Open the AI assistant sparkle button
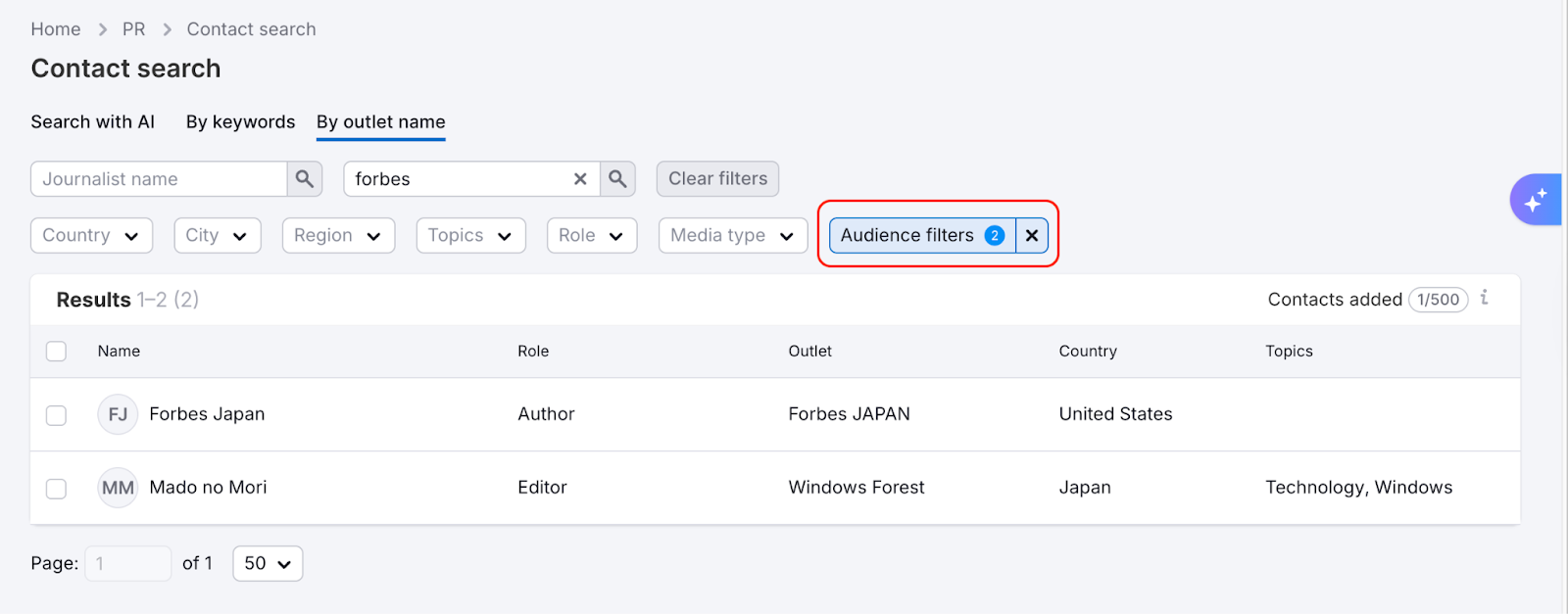This screenshot has width=1568, height=614. coord(1535,200)
